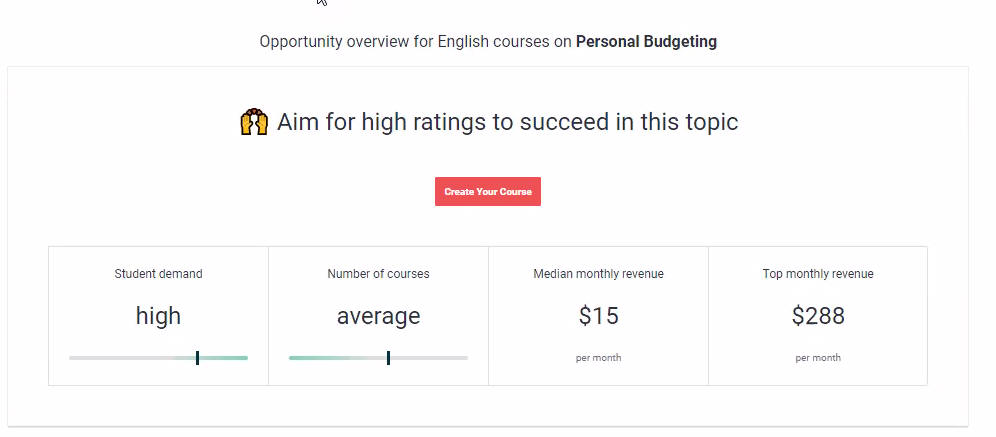
Task: Select the Median monthly revenue label
Action: pos(598,274)
